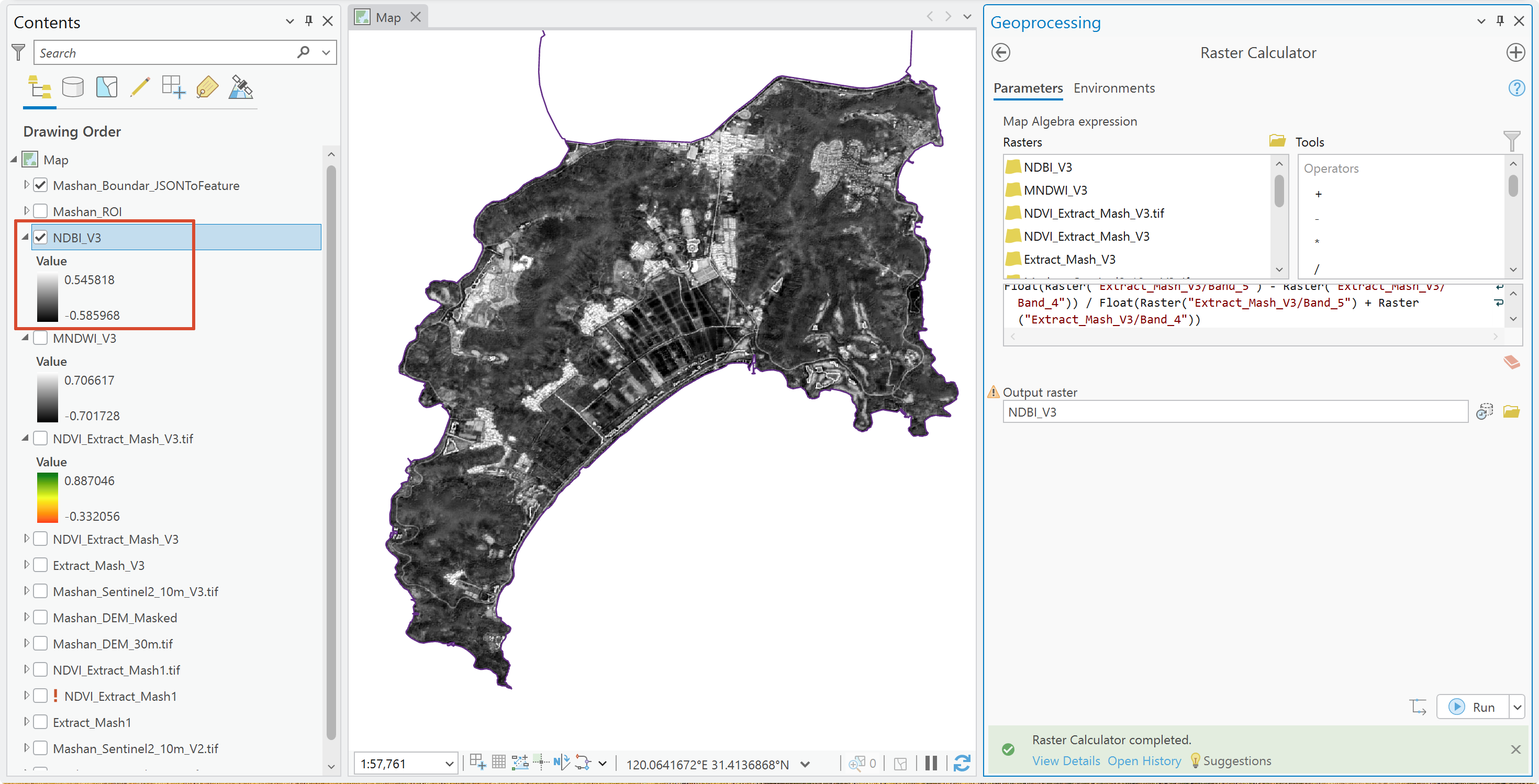Refresh the map view

click(x=961, y=763)
